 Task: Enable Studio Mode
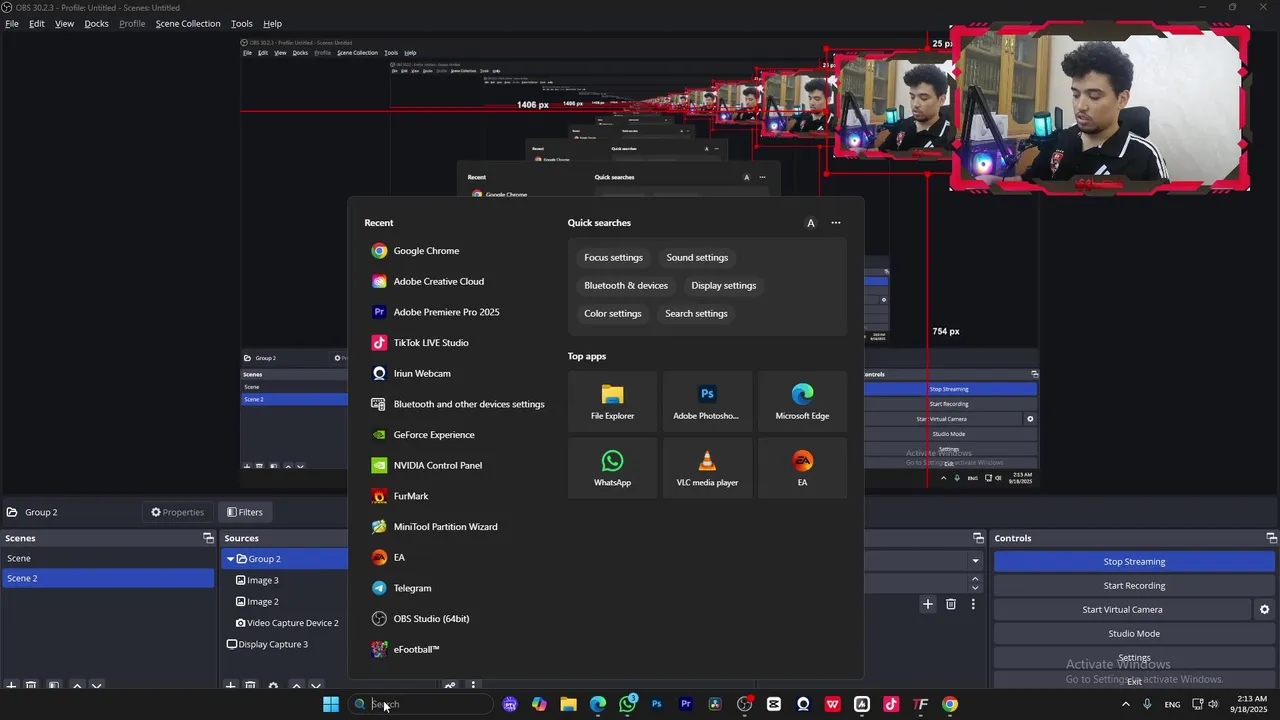click(x=1134, y=634)
